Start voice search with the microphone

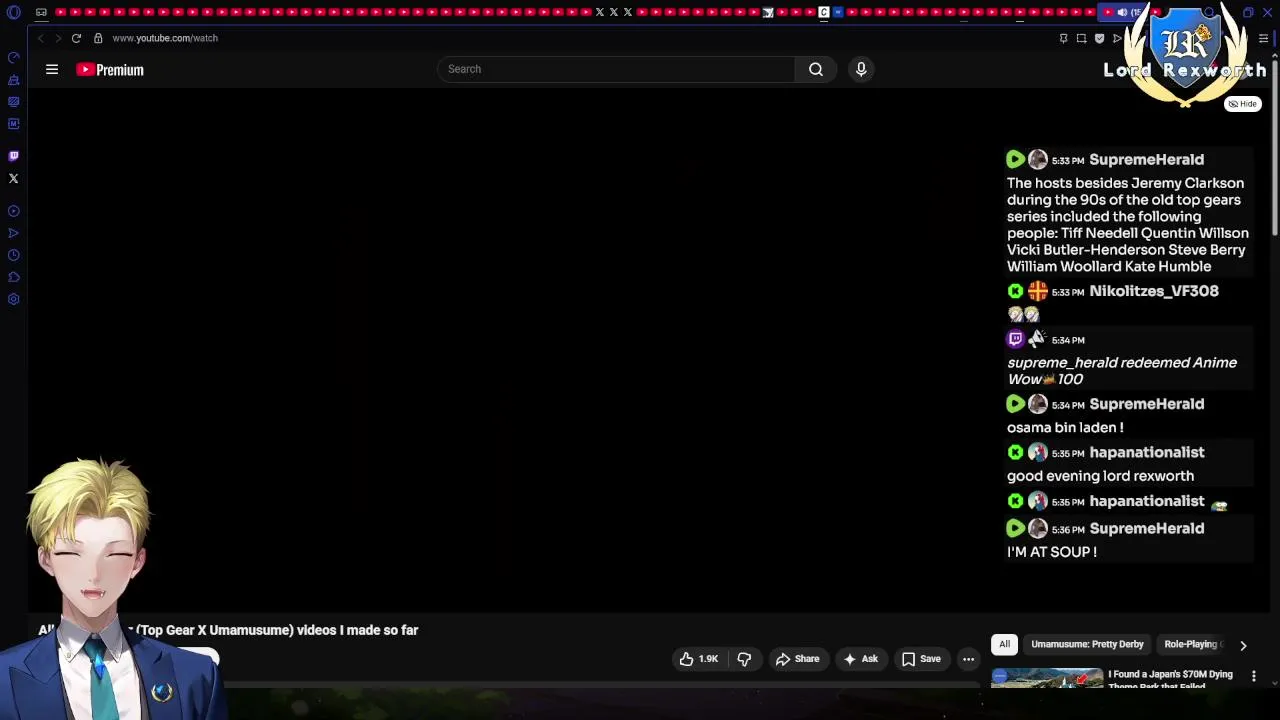tap(861, 69)
